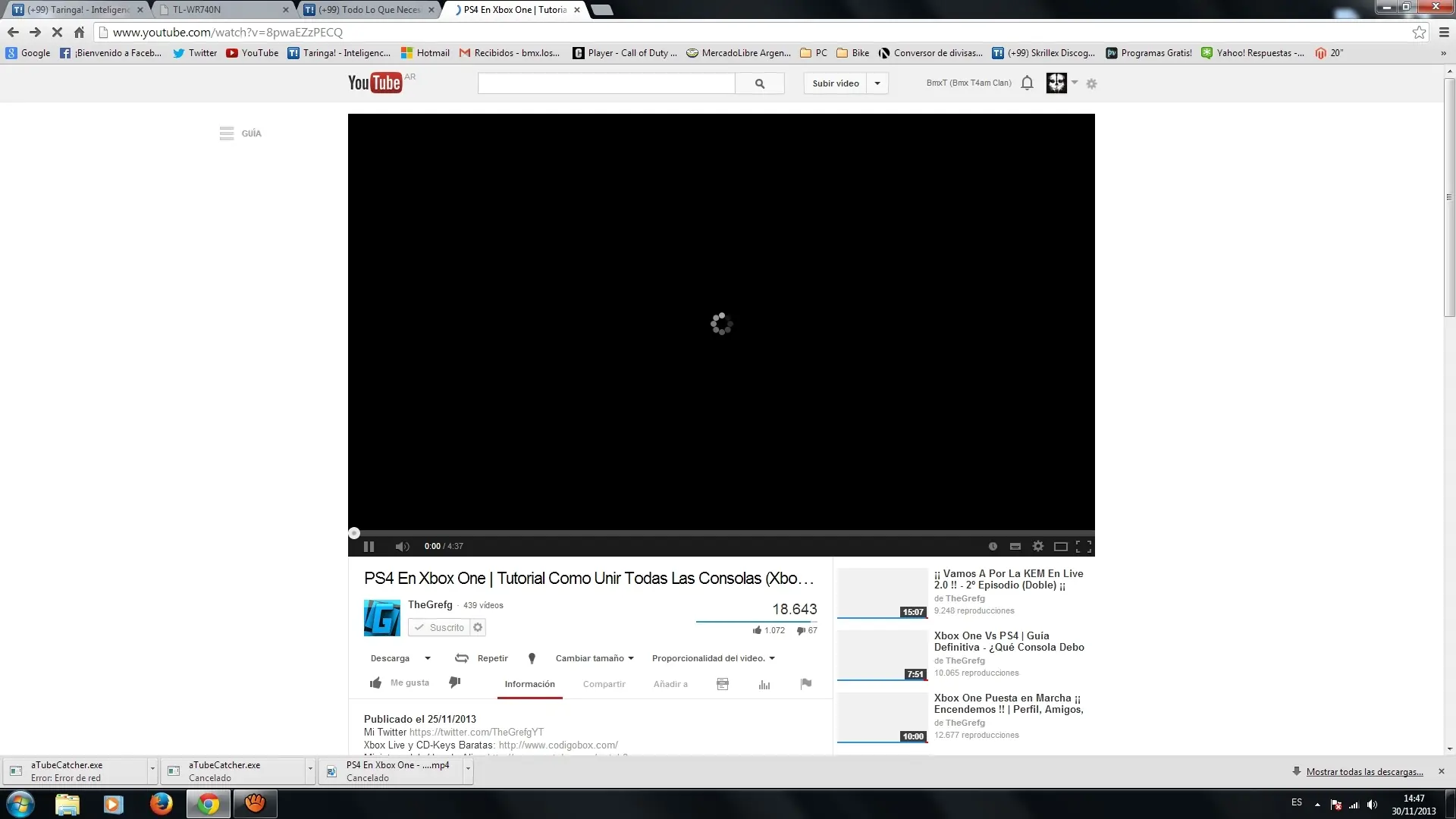The image size is (1456, 819).
Task: Open Xbox One Puesta en Marcha thumbnail
Action: 883,717
